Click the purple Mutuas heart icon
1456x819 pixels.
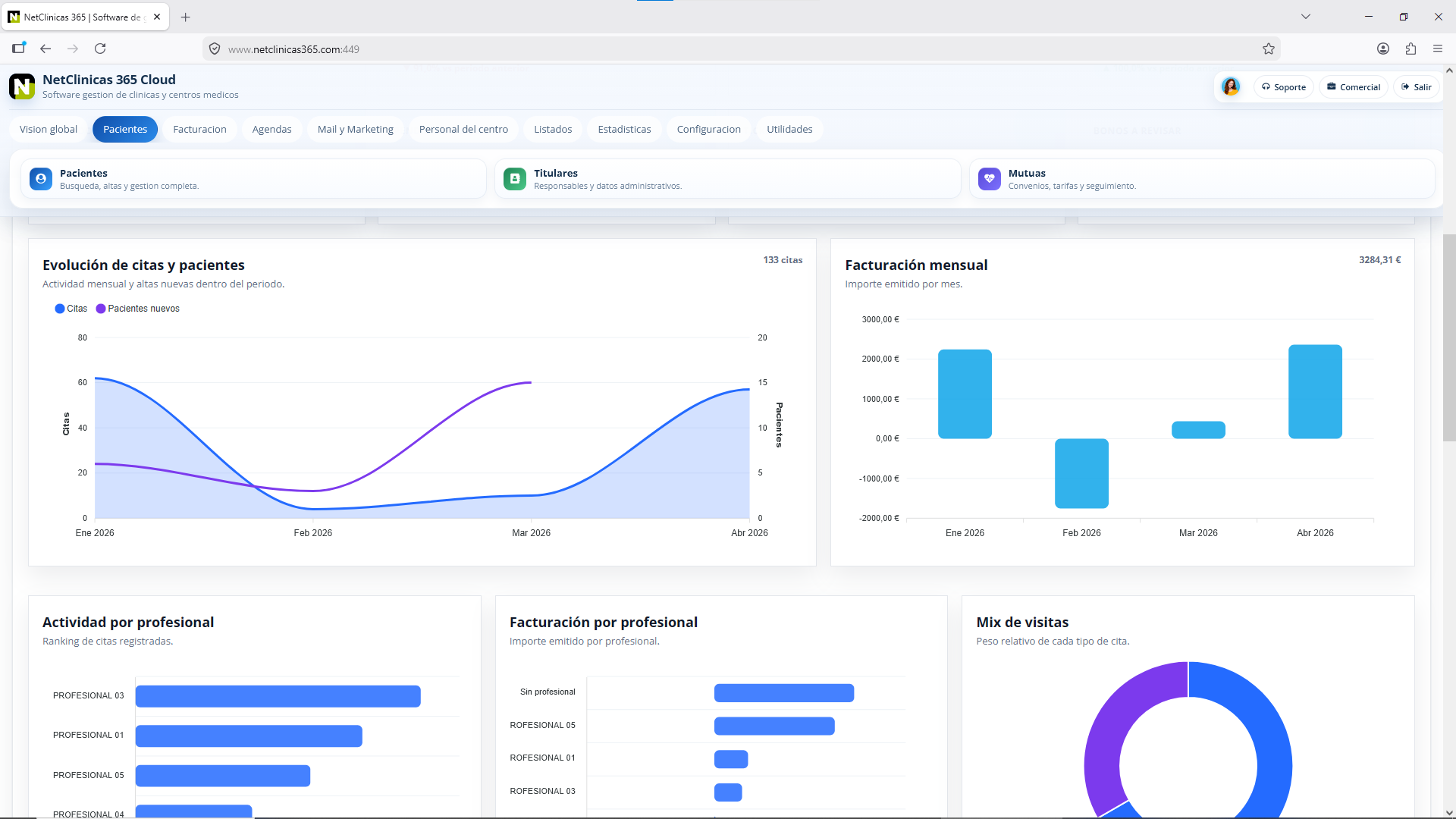[x=990, y=179]
